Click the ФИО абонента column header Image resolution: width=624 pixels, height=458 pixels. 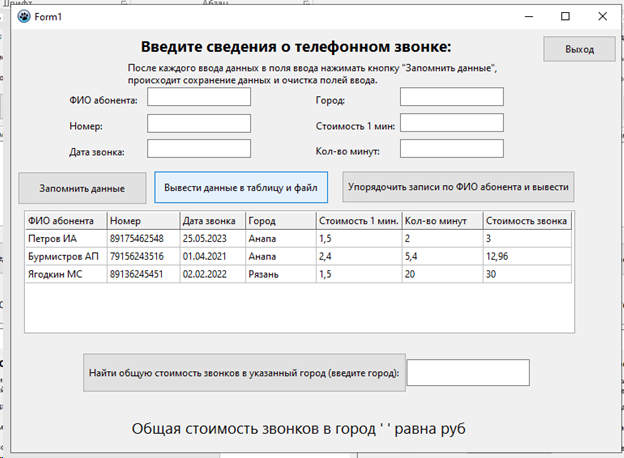click(65, 221)
